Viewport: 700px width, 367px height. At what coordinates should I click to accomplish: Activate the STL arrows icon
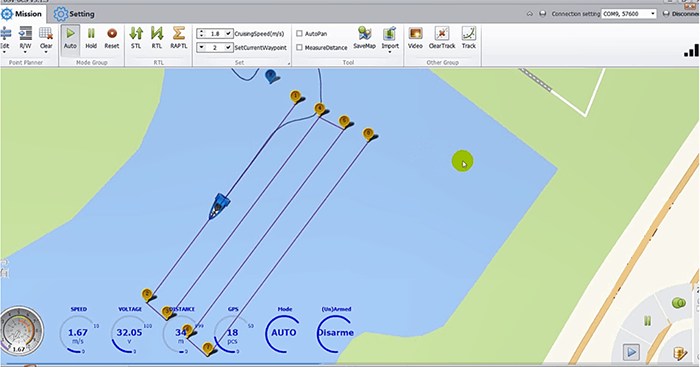(136, 33)
